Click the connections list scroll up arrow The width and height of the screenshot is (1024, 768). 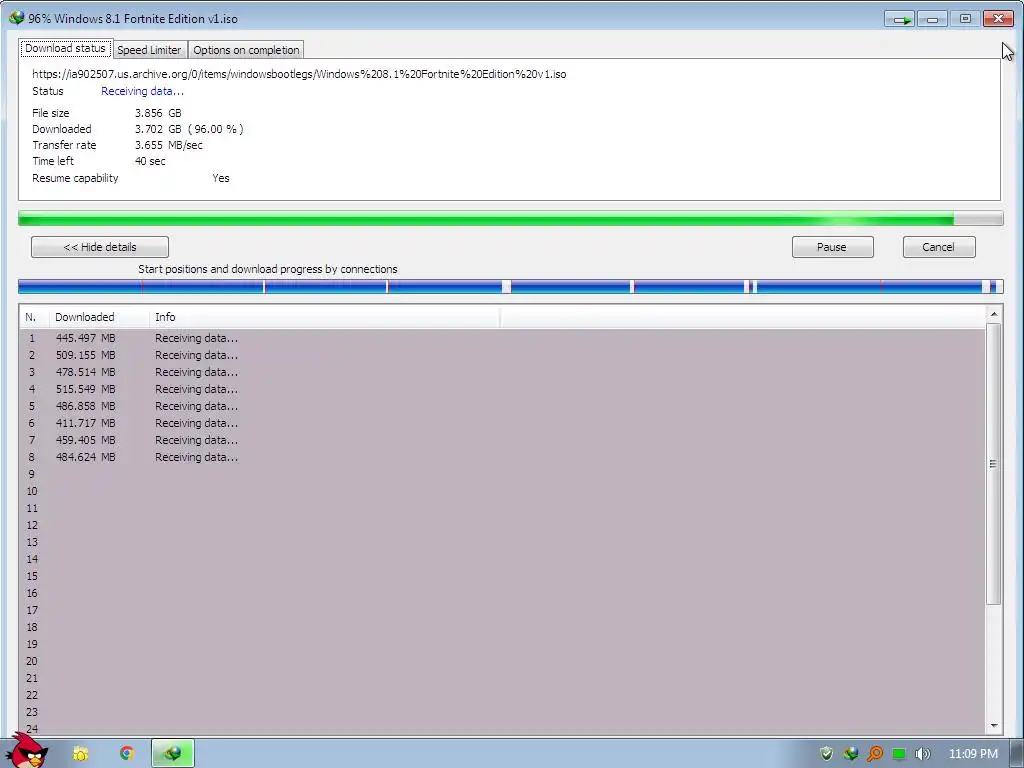click(993, 314)
